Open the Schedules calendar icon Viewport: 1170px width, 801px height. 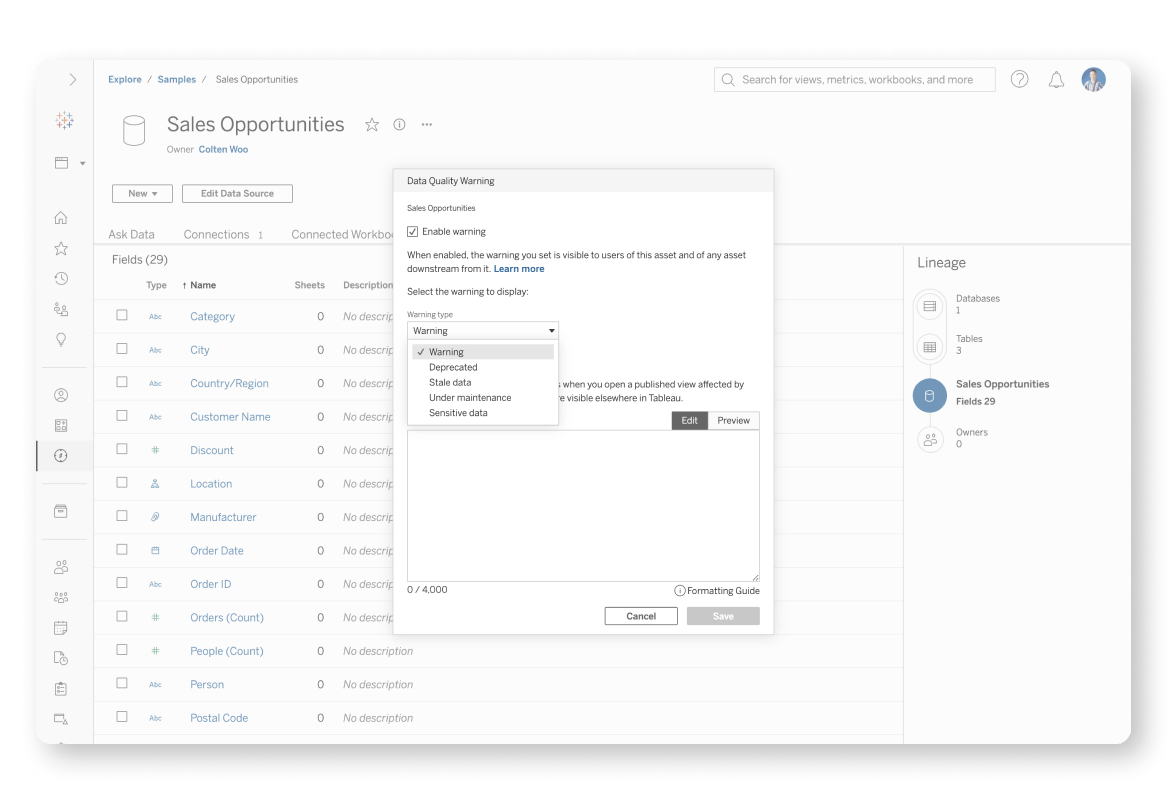[x=61, y=628]
